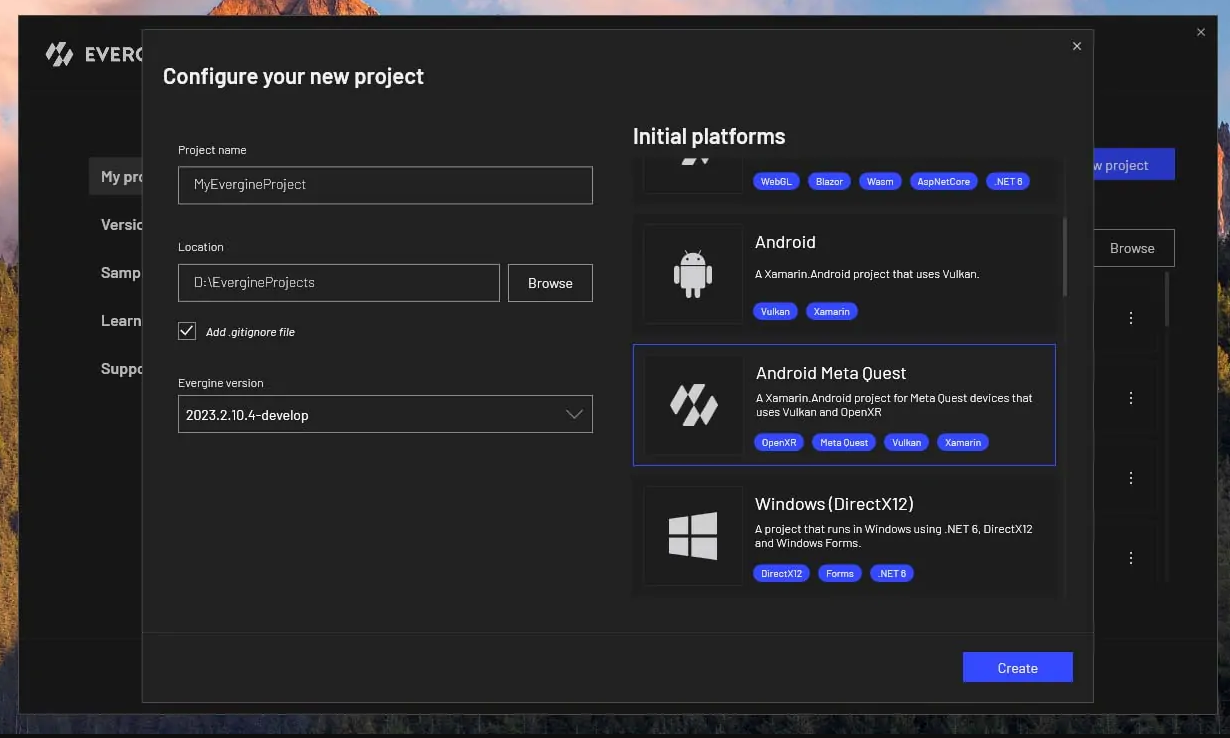The height and width of the screenshot is (738, 1230).
Task: Click the DirectX12 tag badge
Action: pos(780,573)
